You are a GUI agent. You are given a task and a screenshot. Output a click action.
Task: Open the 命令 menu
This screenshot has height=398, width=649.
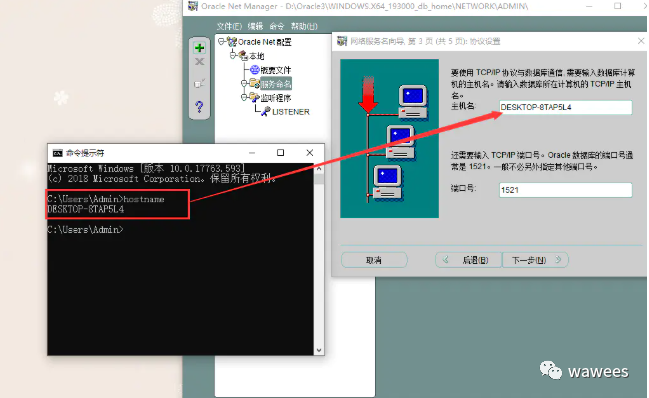click(276, 26)
